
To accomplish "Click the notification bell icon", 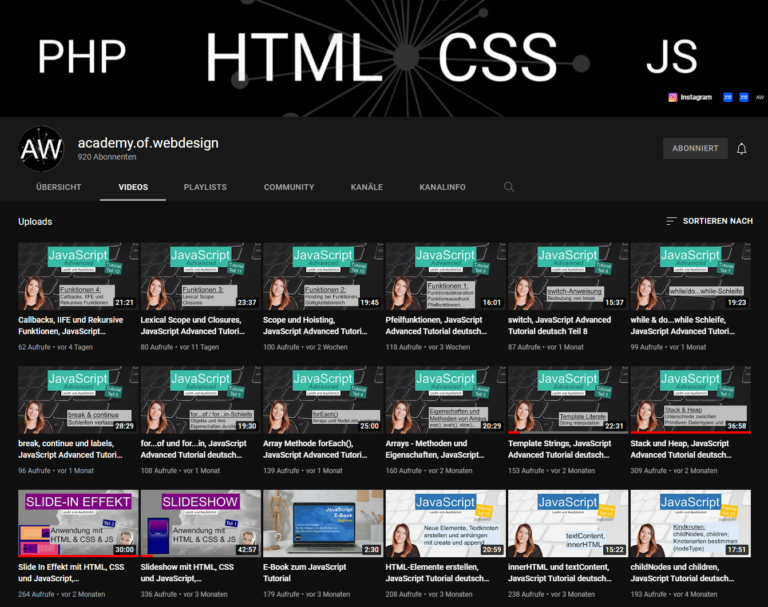I will (x=741, y=149).
